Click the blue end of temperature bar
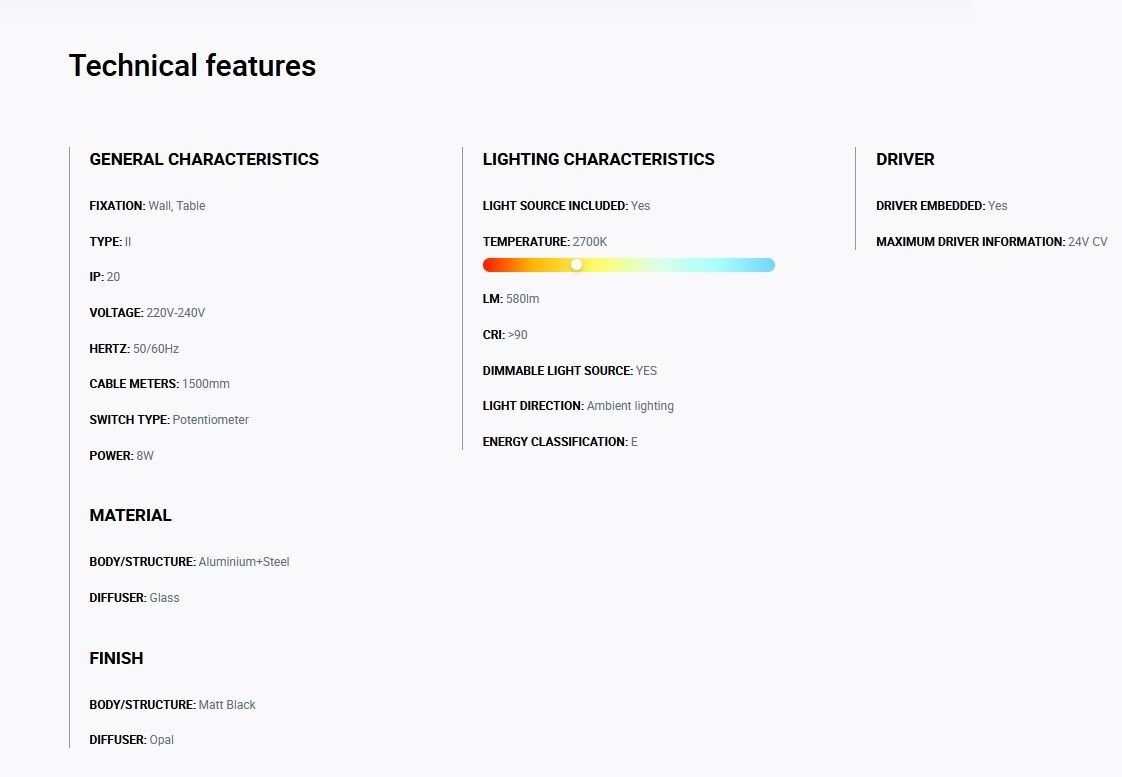 pyautogui.click(x=766, y=265)
